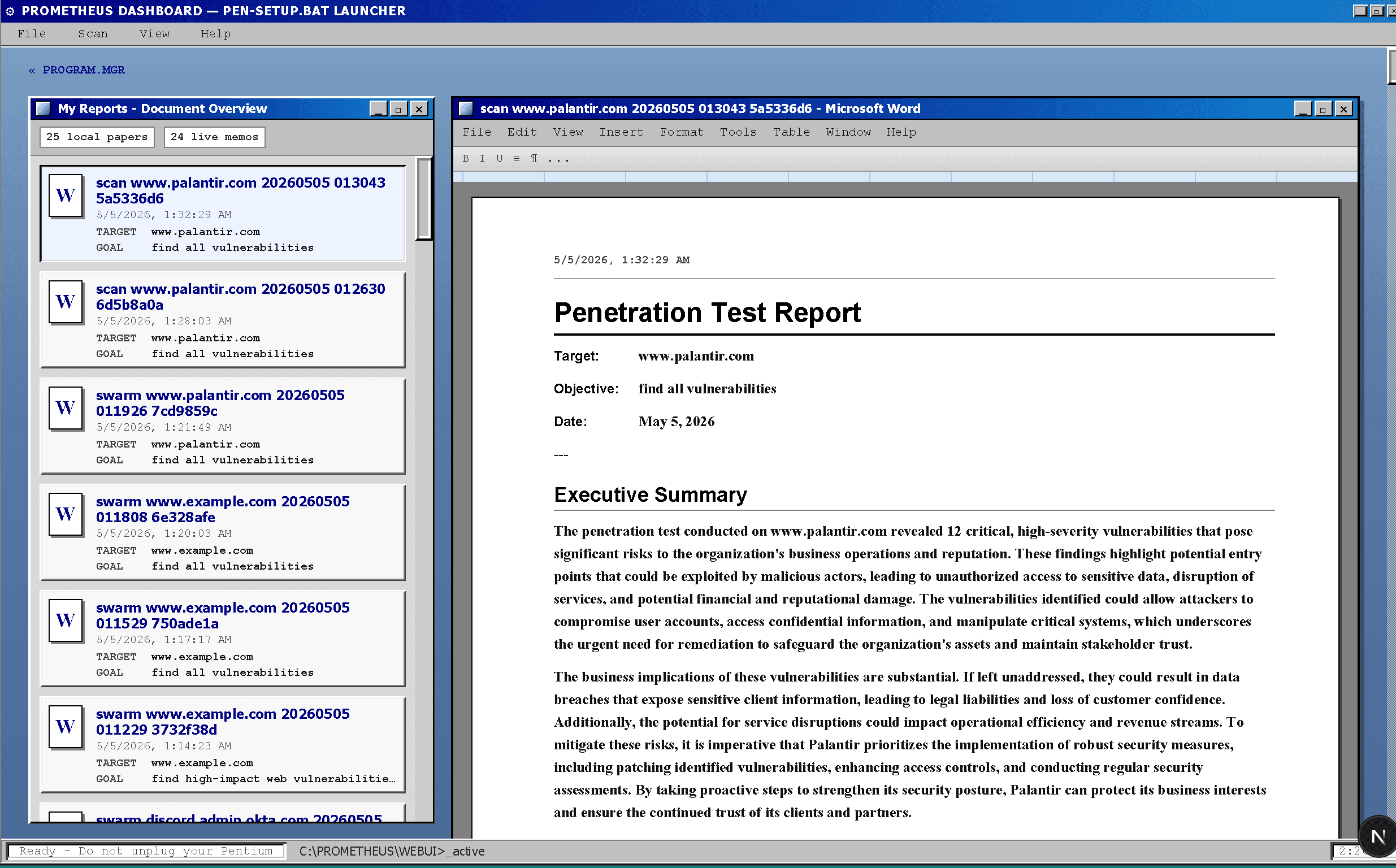The image size is (1396, 868).
Task: Open the dashboard File menu
Action: point(32,34)
